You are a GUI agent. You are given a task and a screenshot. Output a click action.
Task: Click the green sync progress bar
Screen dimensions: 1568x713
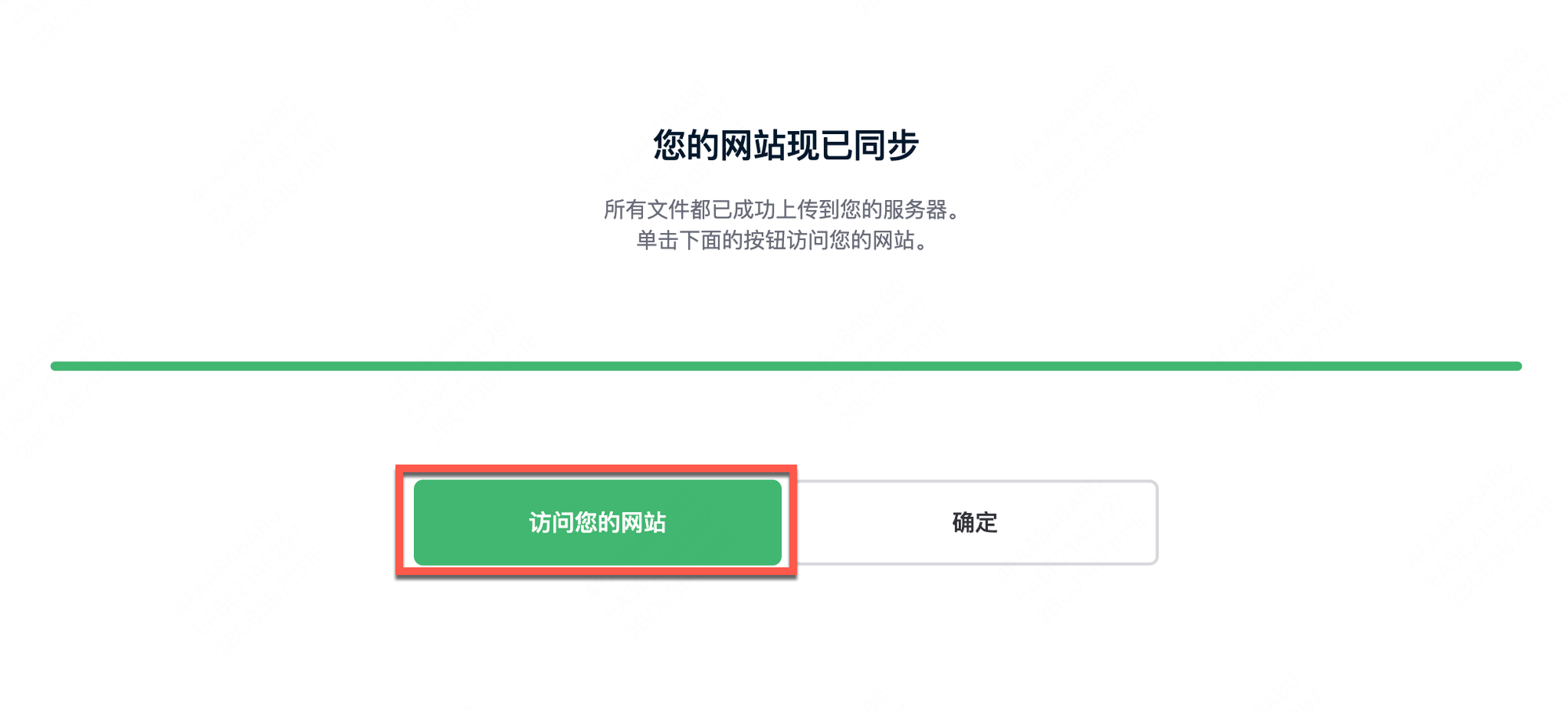point(786,366)
